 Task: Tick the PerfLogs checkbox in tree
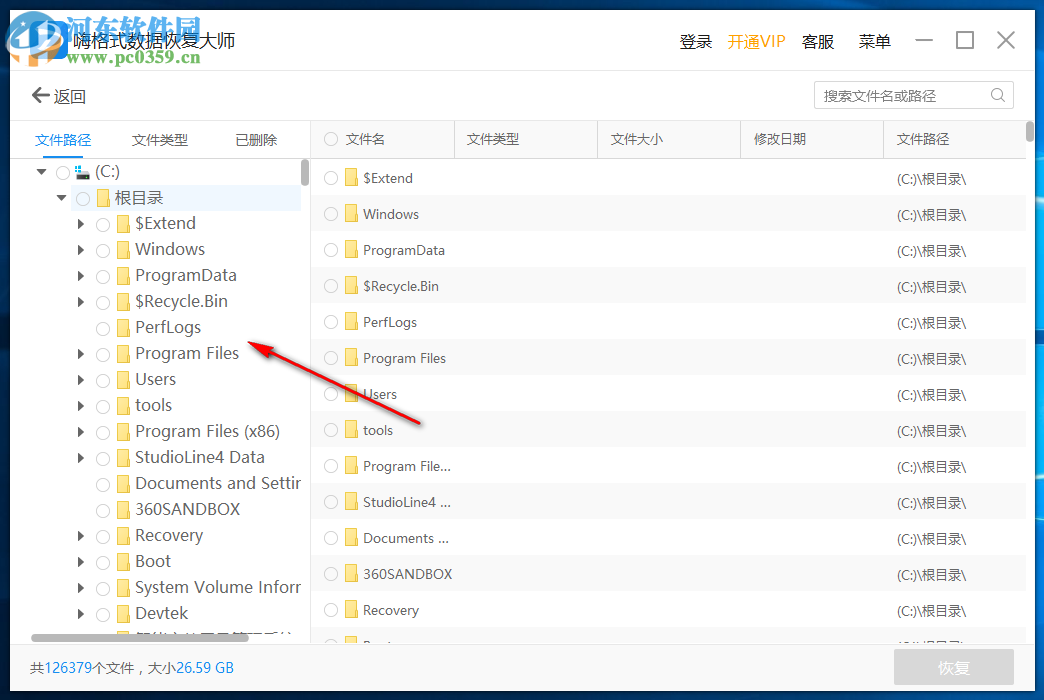pos(103,328)
